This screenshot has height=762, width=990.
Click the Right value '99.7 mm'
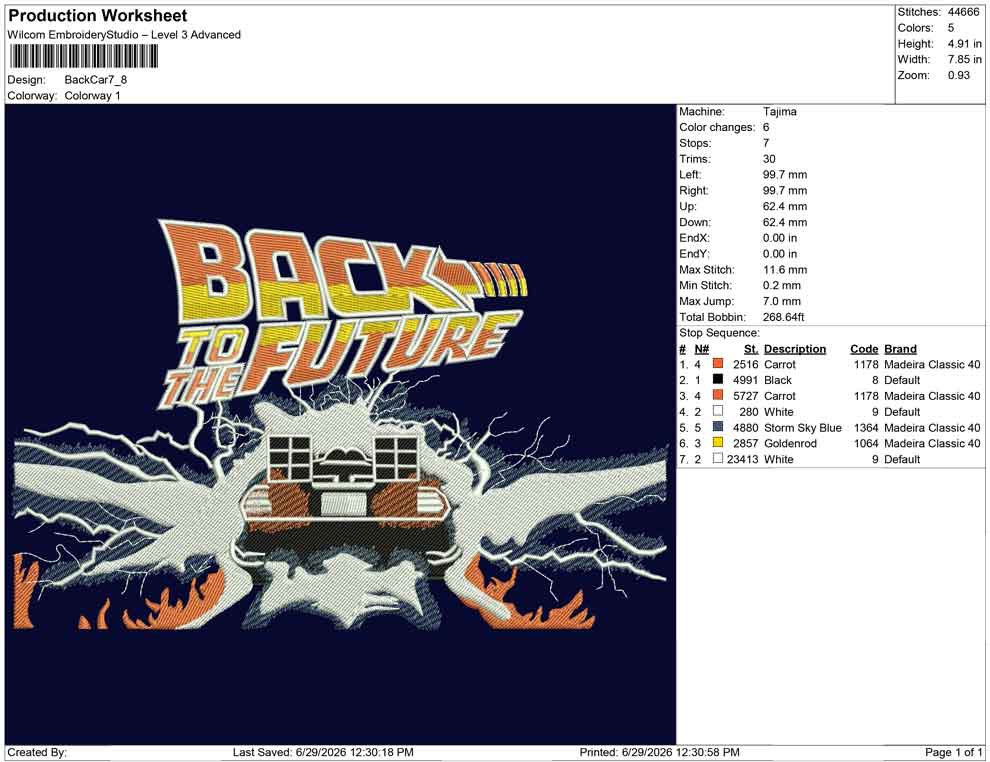[785, 191]
